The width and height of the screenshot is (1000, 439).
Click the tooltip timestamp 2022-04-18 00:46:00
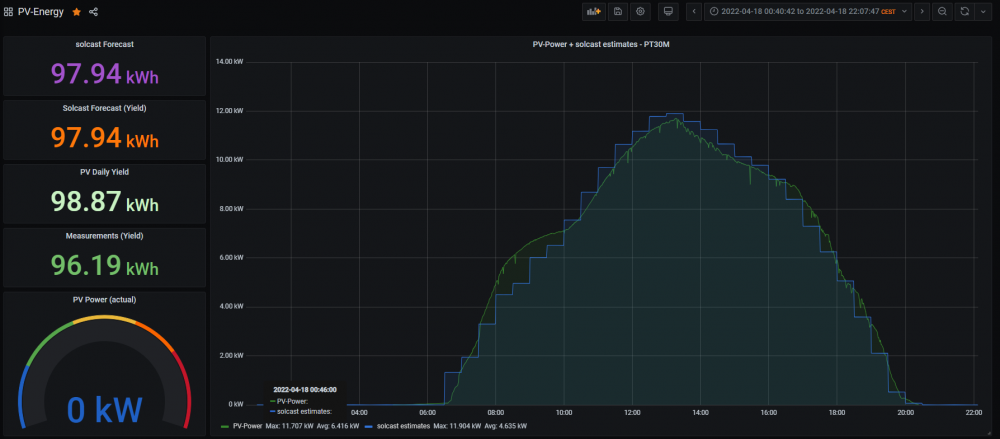[305, 389]
